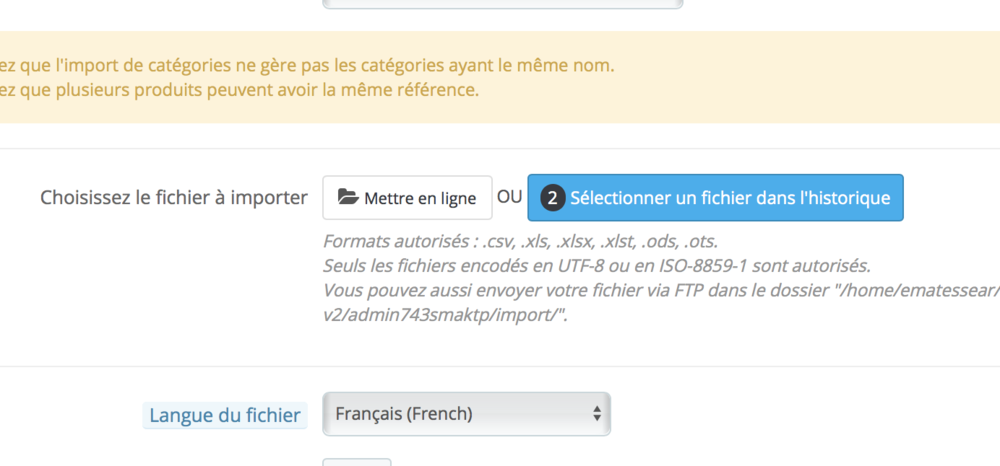
Task: Choose Sélectionner un fichier dans l'historique
Action: 715,198
